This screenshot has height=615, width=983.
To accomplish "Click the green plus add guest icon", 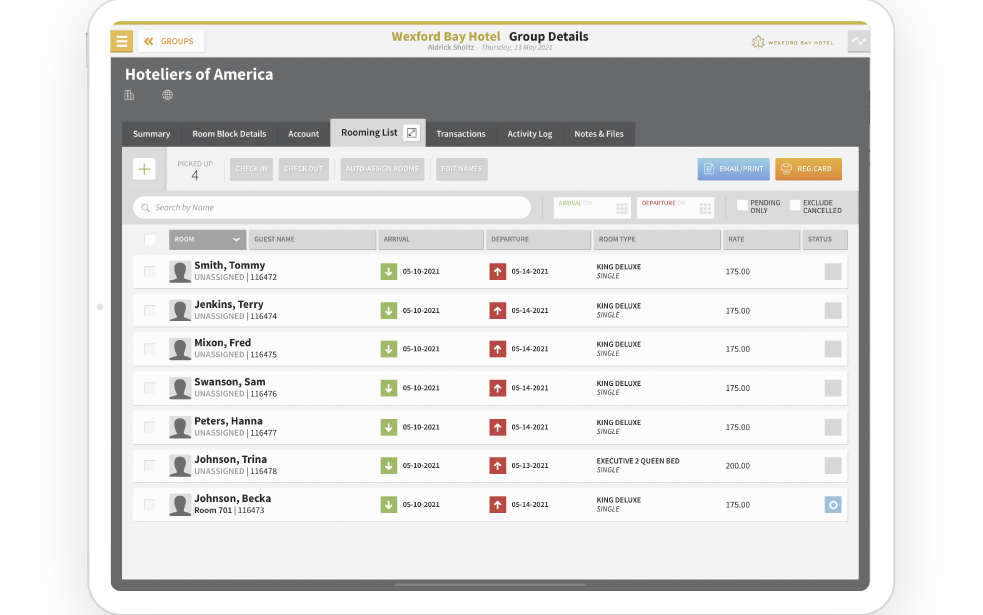I will [x=144, y=169].
